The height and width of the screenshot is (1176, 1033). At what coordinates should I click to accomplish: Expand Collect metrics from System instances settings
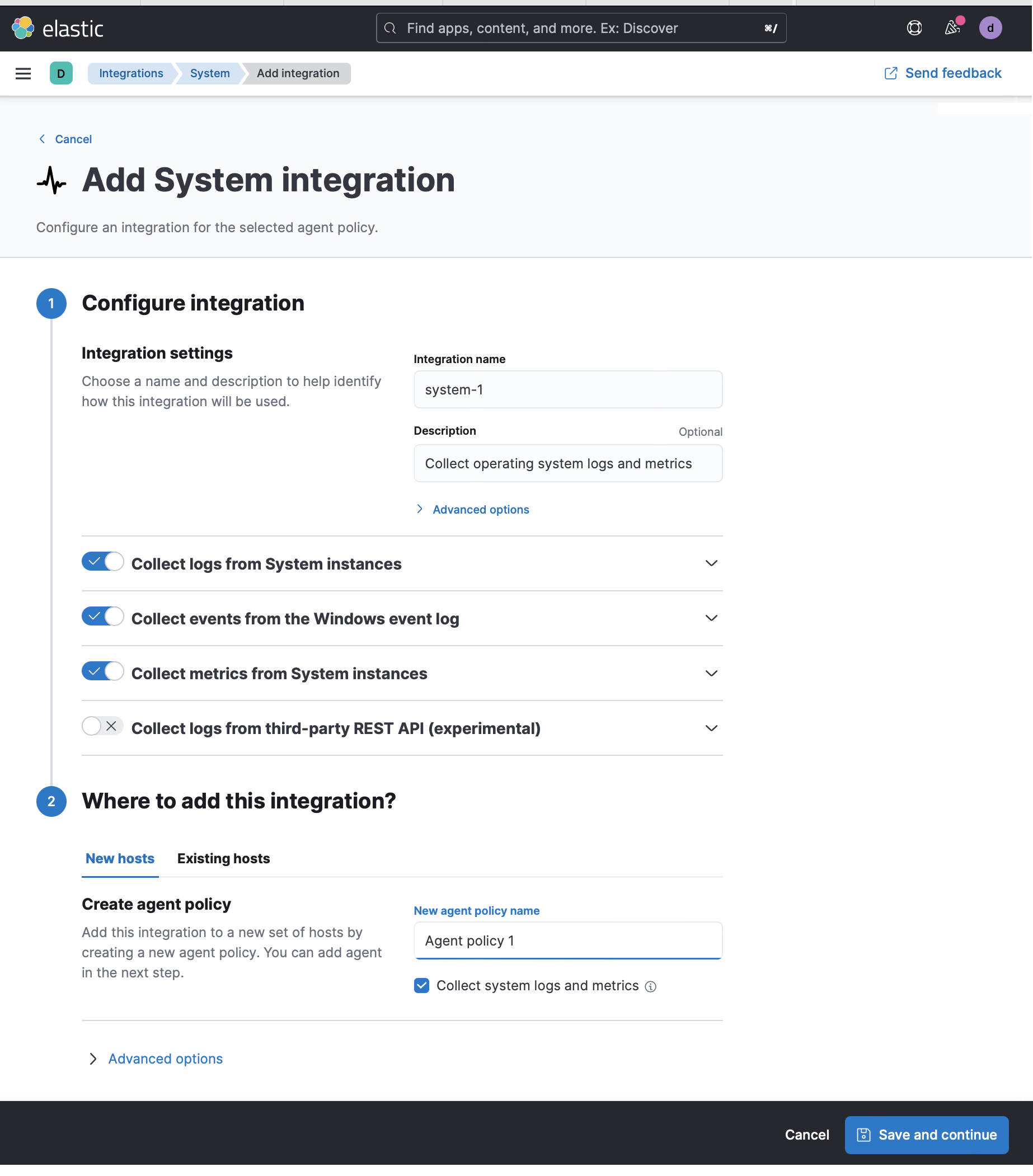pyautogui.click(x=711, y=673)
